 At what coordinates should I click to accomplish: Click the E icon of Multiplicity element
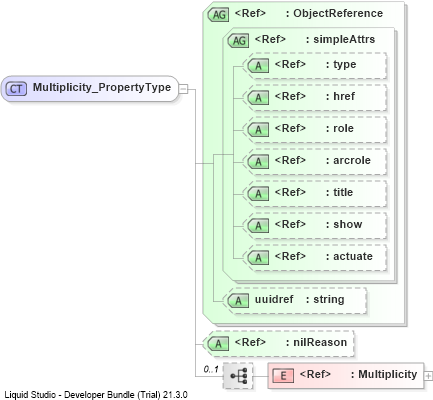point(283,376)
